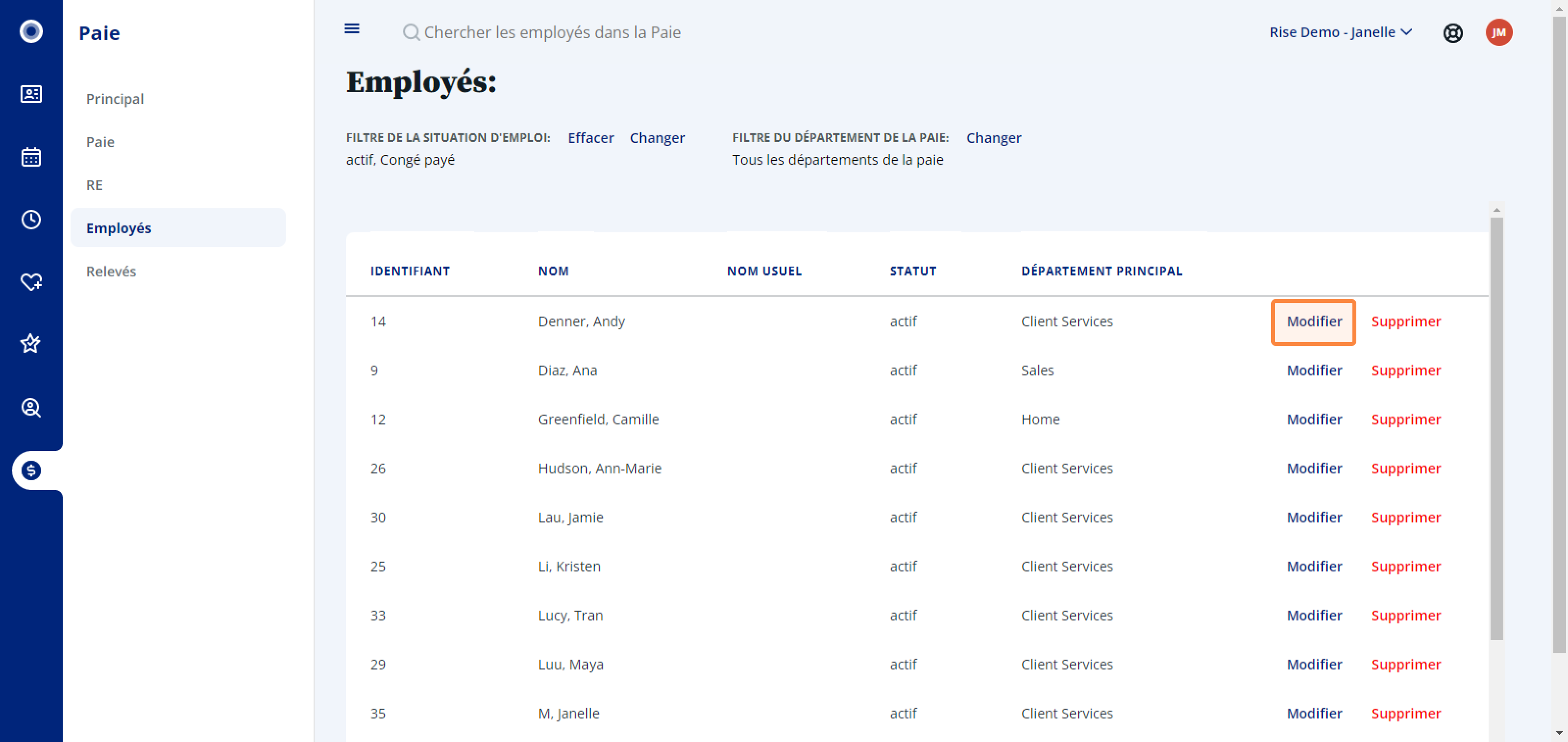The height and width of the screenshot is (742, 1568).
Task: Click Supprimer for Luu, Maya
Action: 1405,665
